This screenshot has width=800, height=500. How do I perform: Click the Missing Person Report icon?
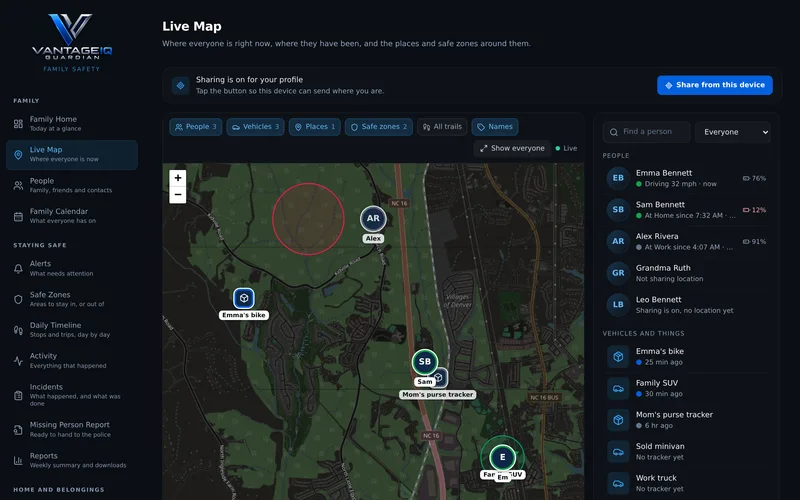coord(18,430)
